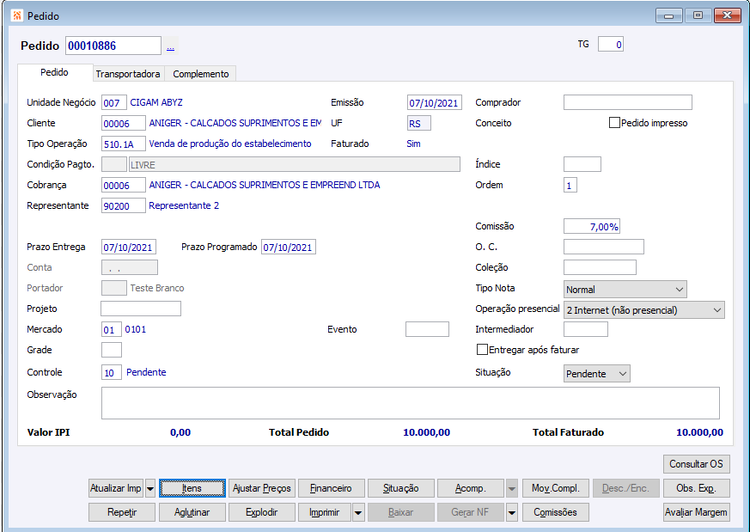The height and width of the screenshot is (532, 750).
Task: Click the Itens button
Action: click(192, 488)
